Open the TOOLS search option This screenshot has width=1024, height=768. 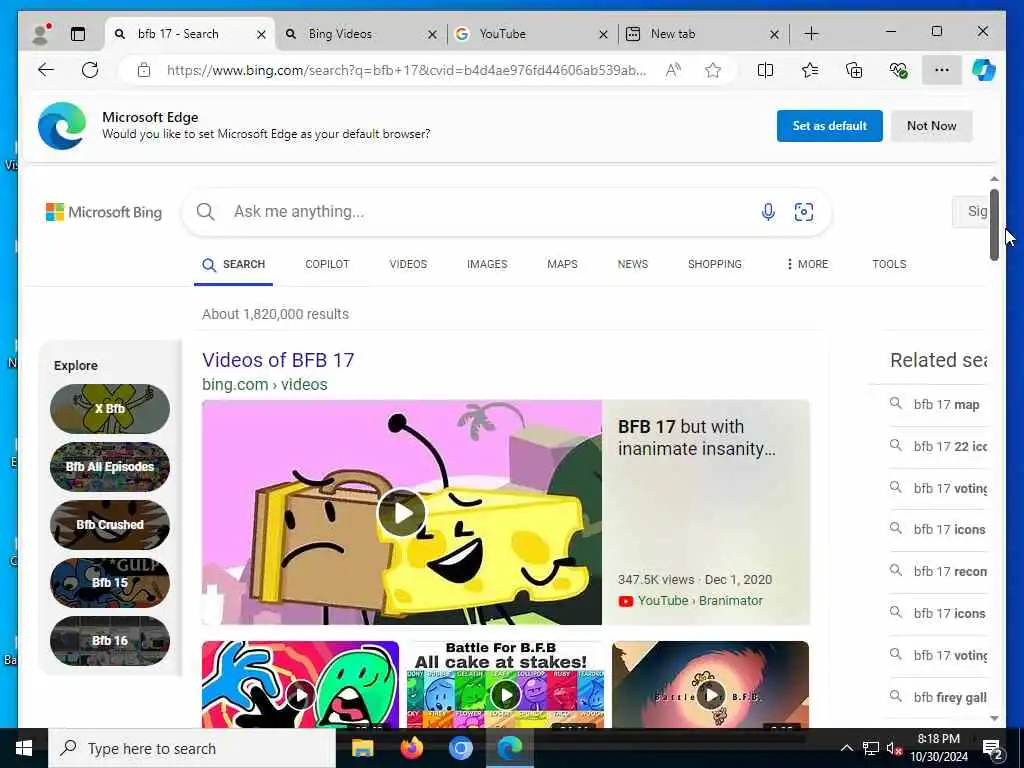point(889,264)
